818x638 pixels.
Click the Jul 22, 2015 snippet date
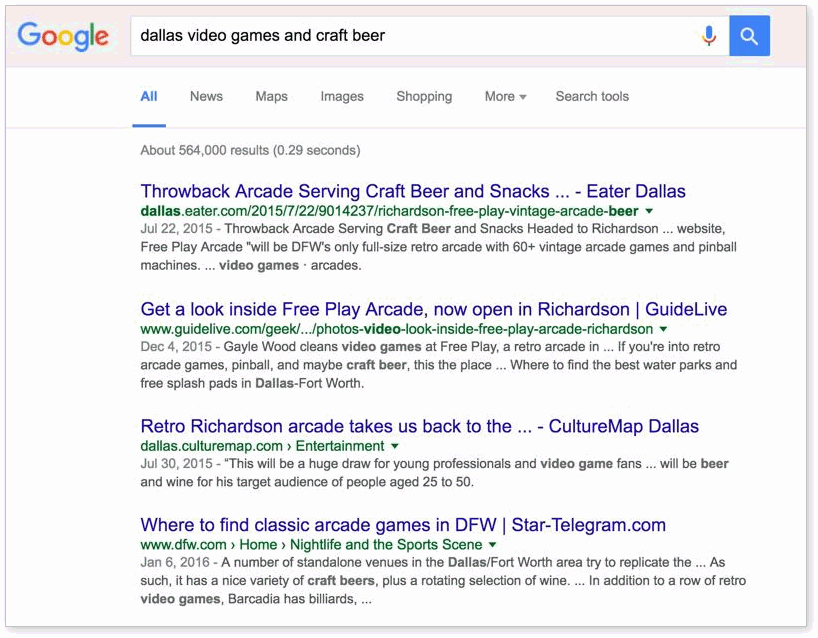[176, 228]
